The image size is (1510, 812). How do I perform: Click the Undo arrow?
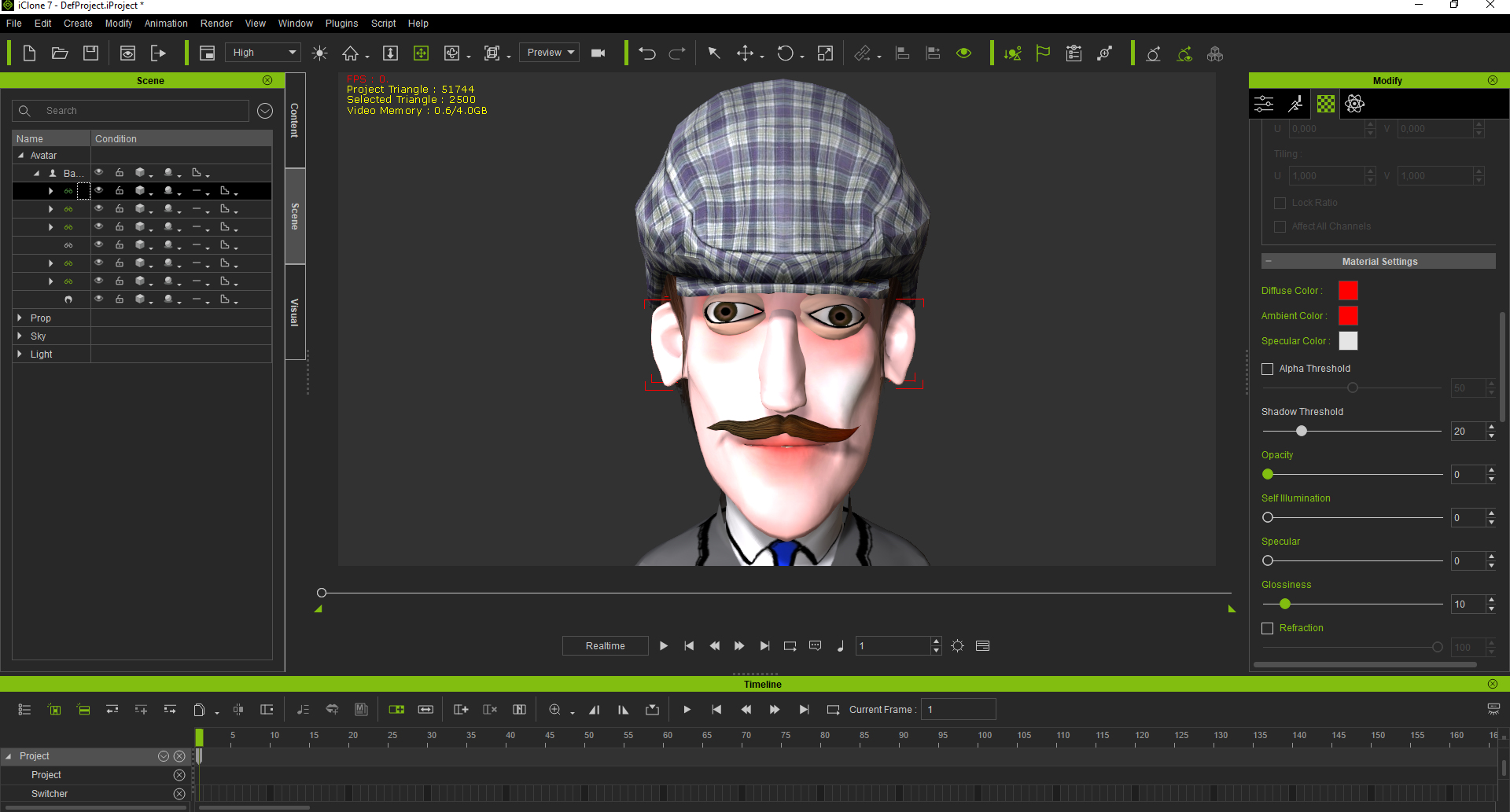point(646,53)
